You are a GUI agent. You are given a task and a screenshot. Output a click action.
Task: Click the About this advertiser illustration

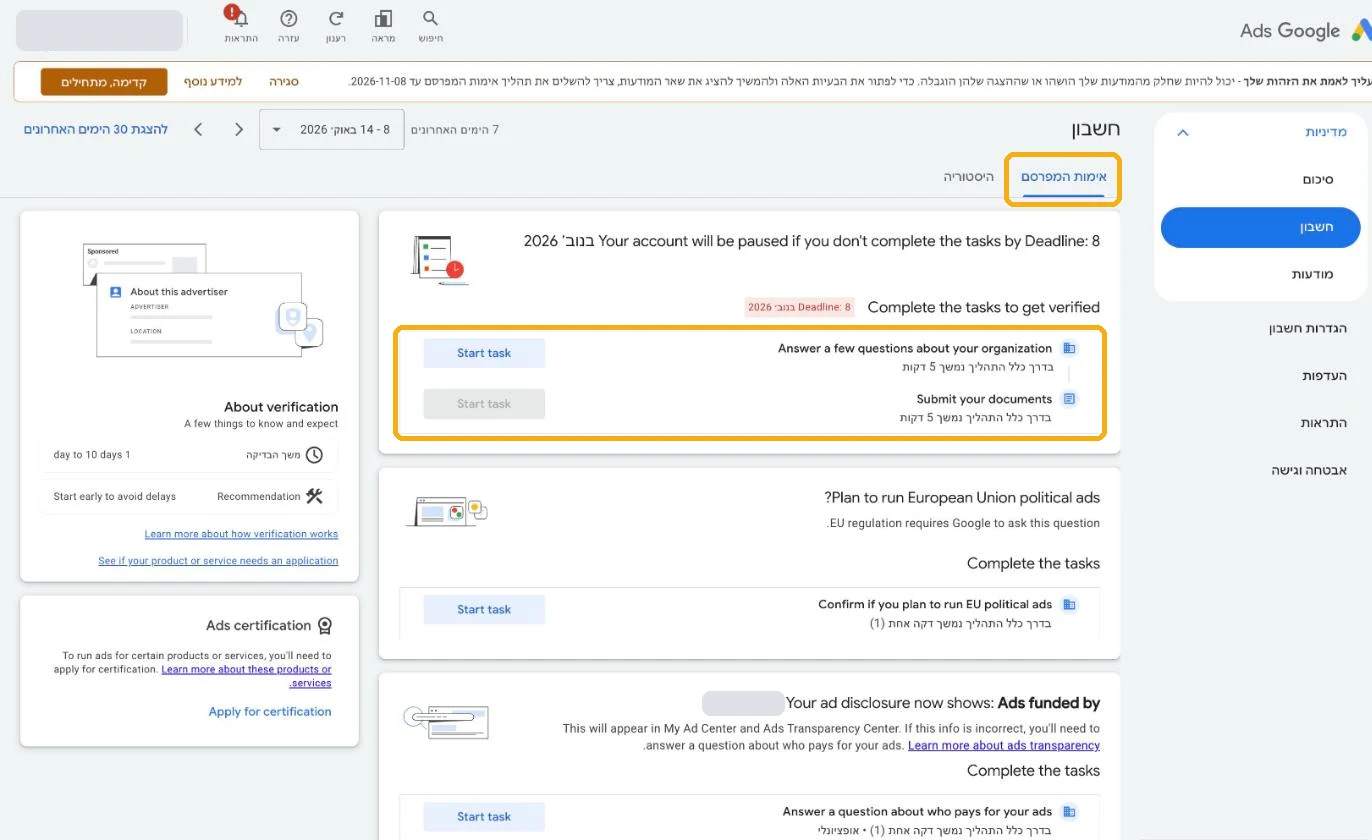pyautogui.click(x=205, y=300)
